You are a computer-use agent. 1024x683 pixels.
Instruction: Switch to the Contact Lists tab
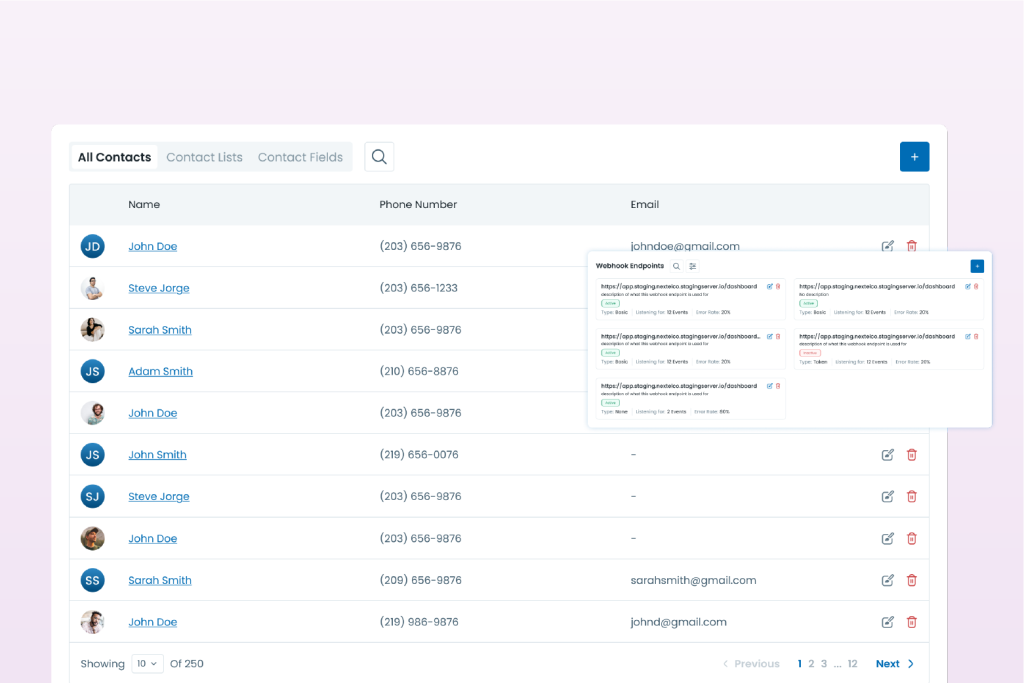click(x=204, y=157)
